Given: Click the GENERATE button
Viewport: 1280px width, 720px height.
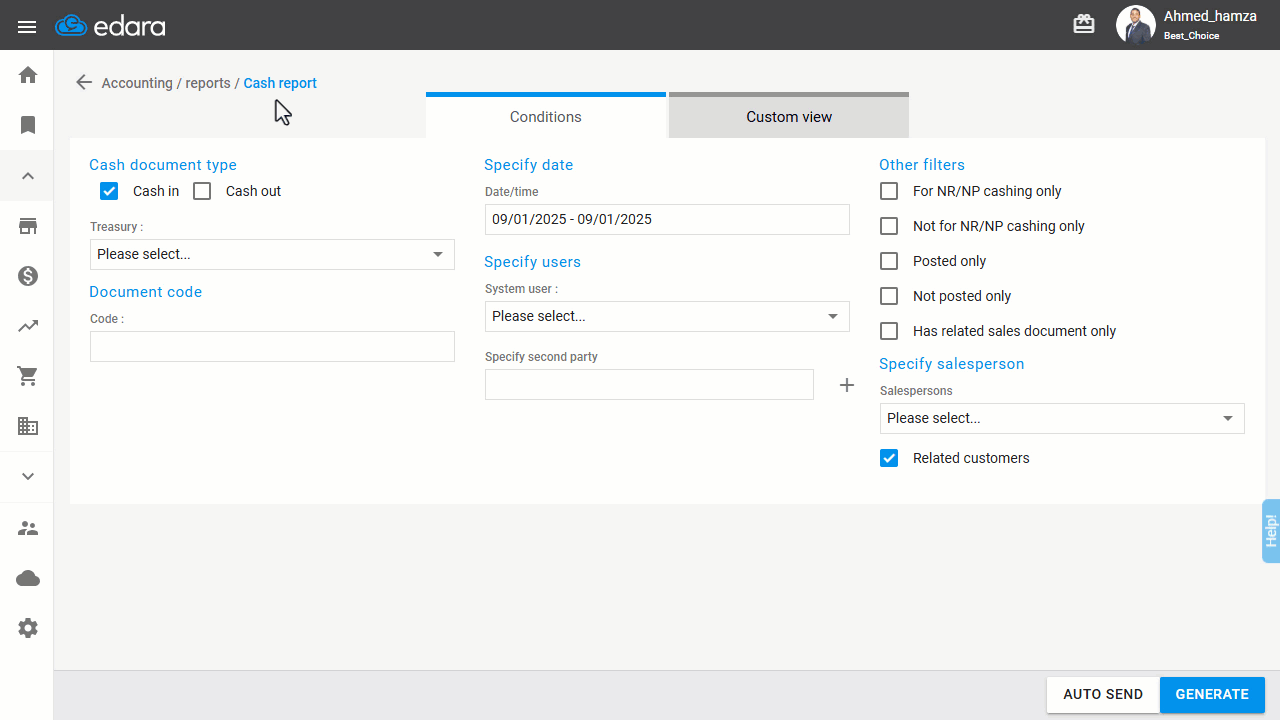Looking at the screenshot, I should pyautogui.click(x=1212, y=694).
